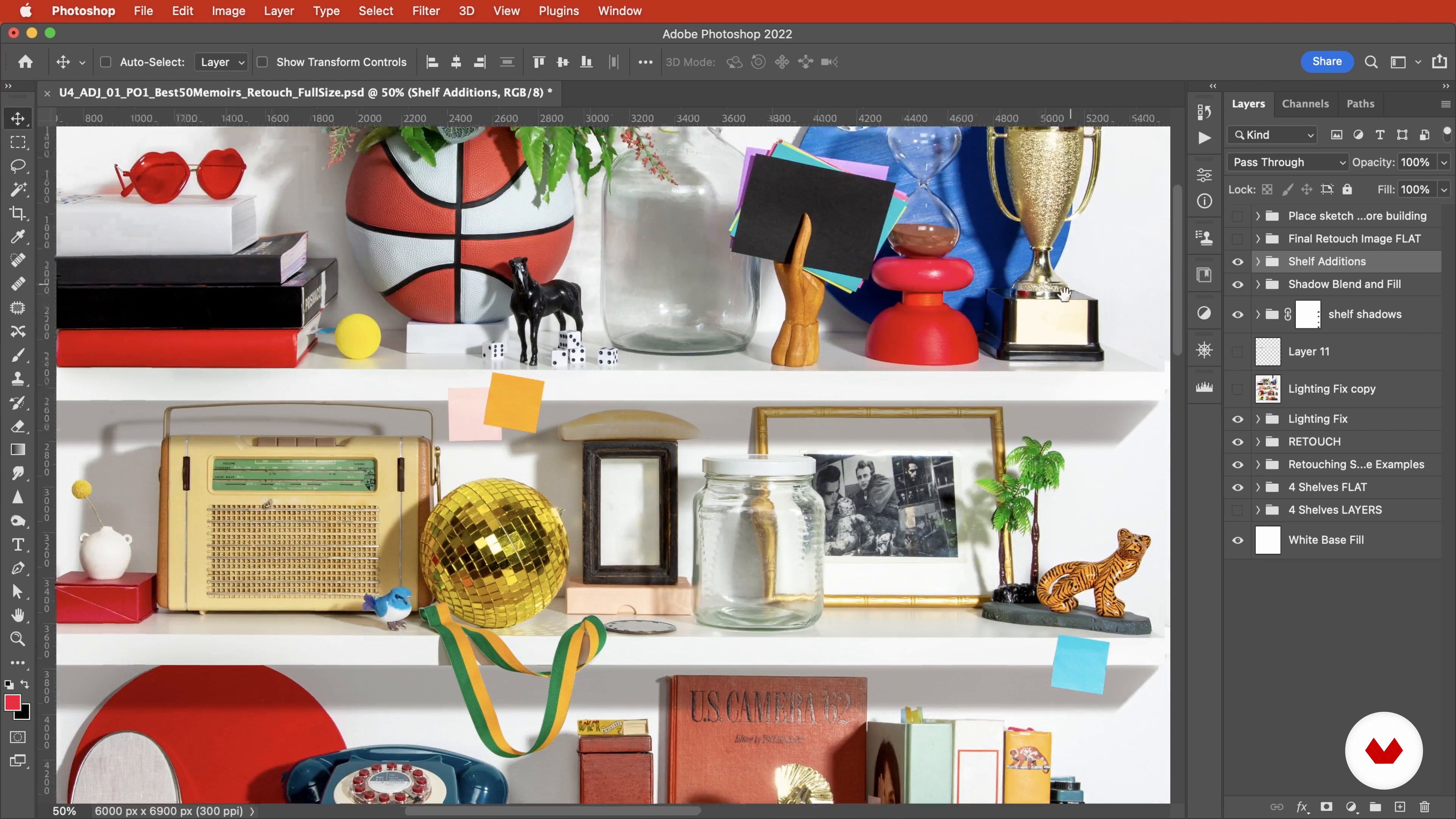Select the Clone Stamp tool
Viewport: 1456px width, 819px height.
point(18,379)
